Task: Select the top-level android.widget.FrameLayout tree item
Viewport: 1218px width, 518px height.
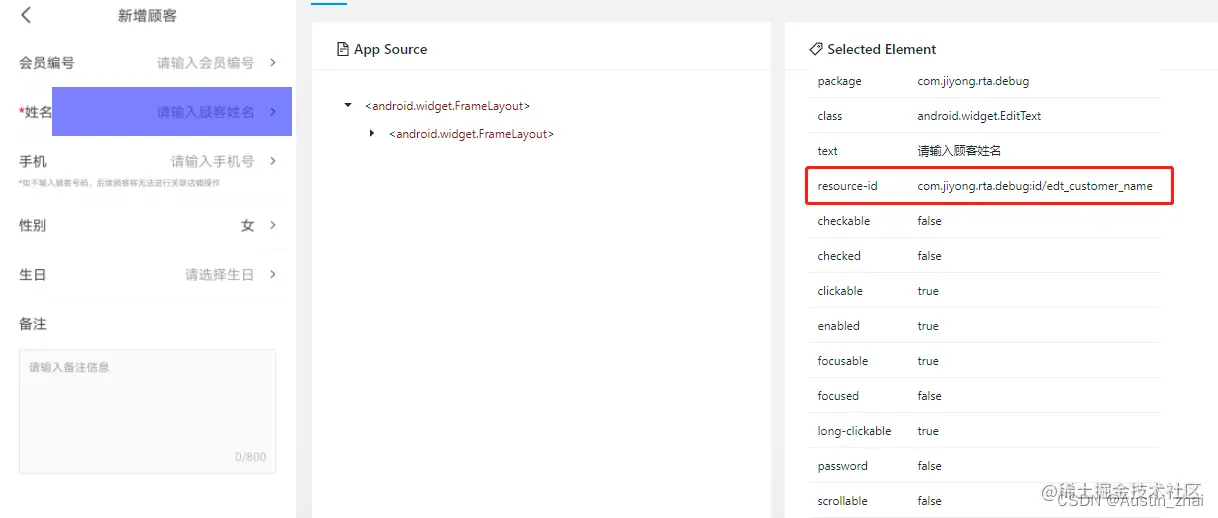Action: (x=447, y=105)
